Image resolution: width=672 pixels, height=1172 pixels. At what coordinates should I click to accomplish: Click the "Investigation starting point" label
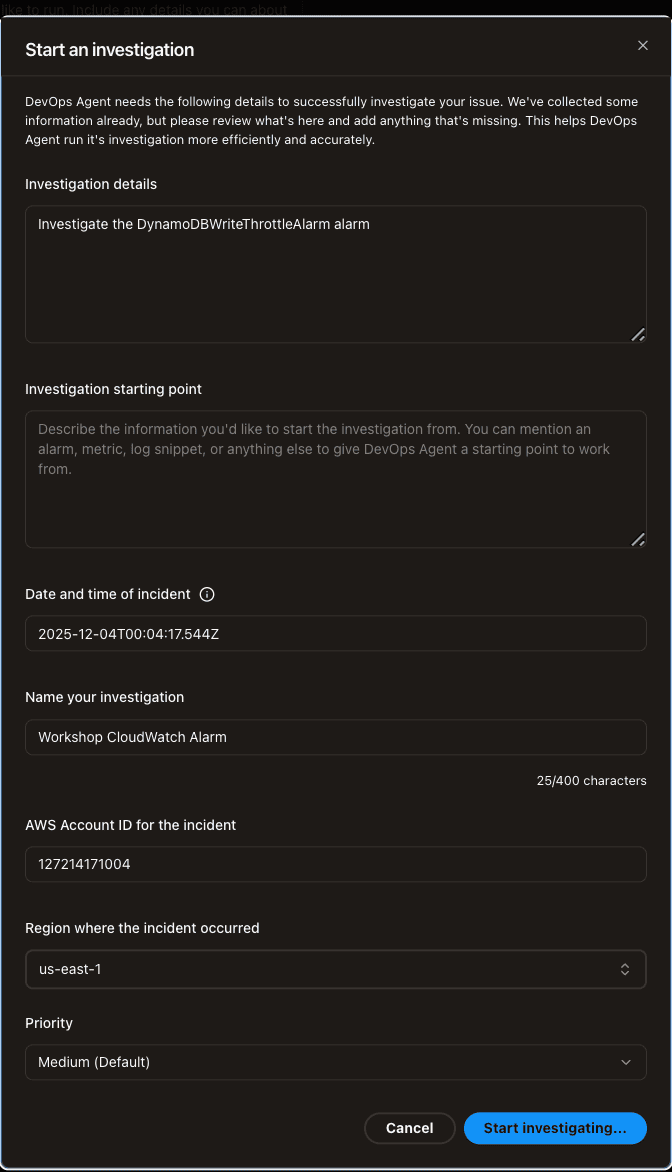pos(113,389)
